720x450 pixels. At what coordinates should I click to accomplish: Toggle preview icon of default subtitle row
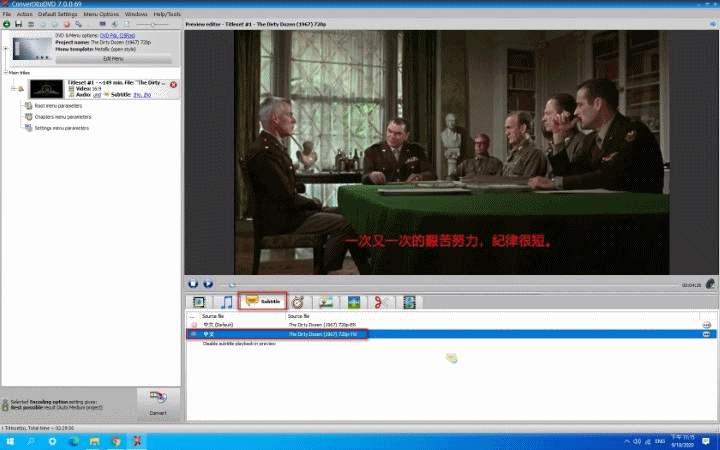point(194,325)
